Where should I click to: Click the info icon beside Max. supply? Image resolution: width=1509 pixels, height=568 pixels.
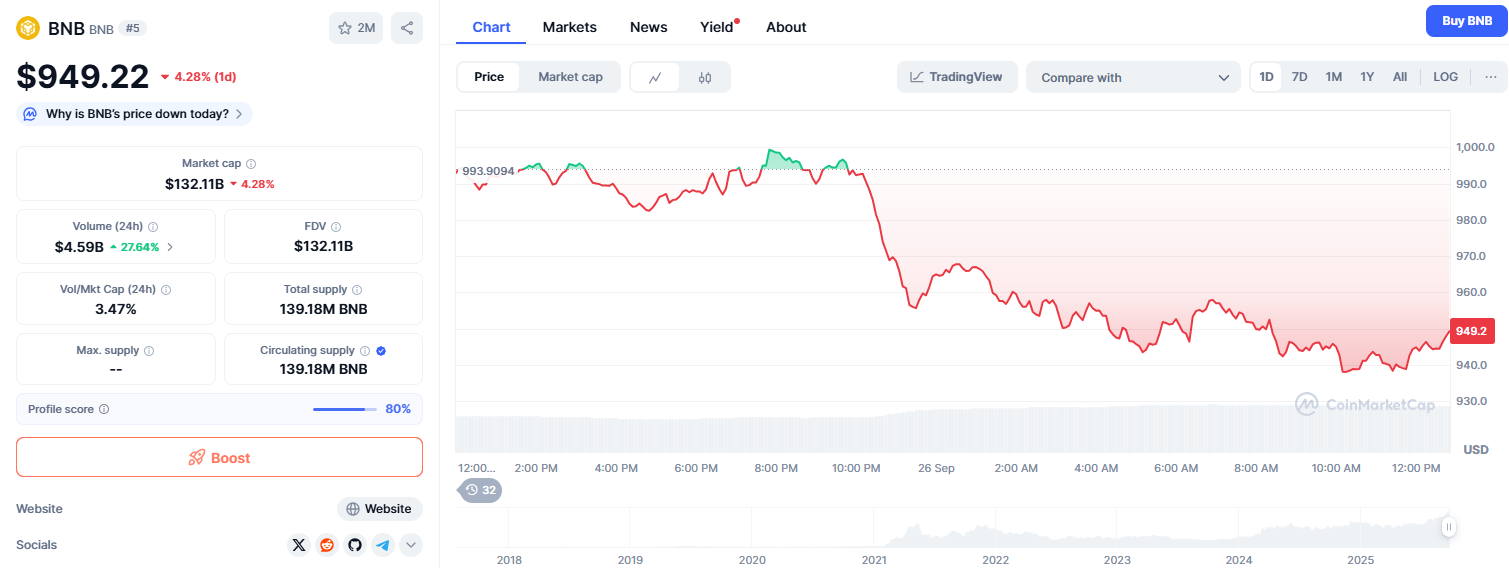tap(149, 351)
